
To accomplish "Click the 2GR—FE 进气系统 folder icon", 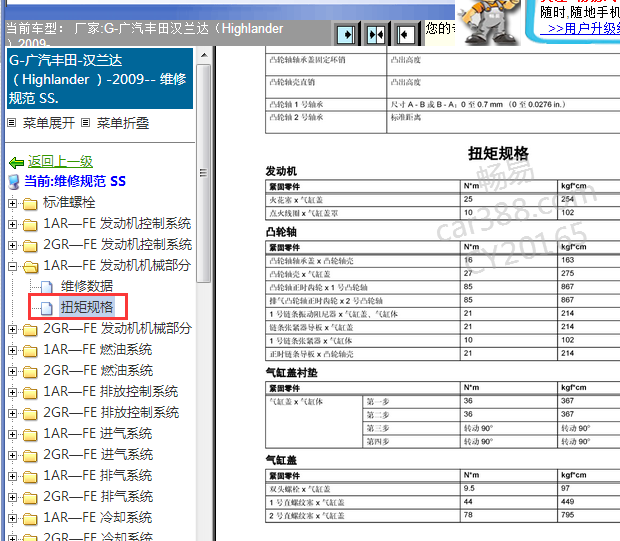I will click(30, 455).
